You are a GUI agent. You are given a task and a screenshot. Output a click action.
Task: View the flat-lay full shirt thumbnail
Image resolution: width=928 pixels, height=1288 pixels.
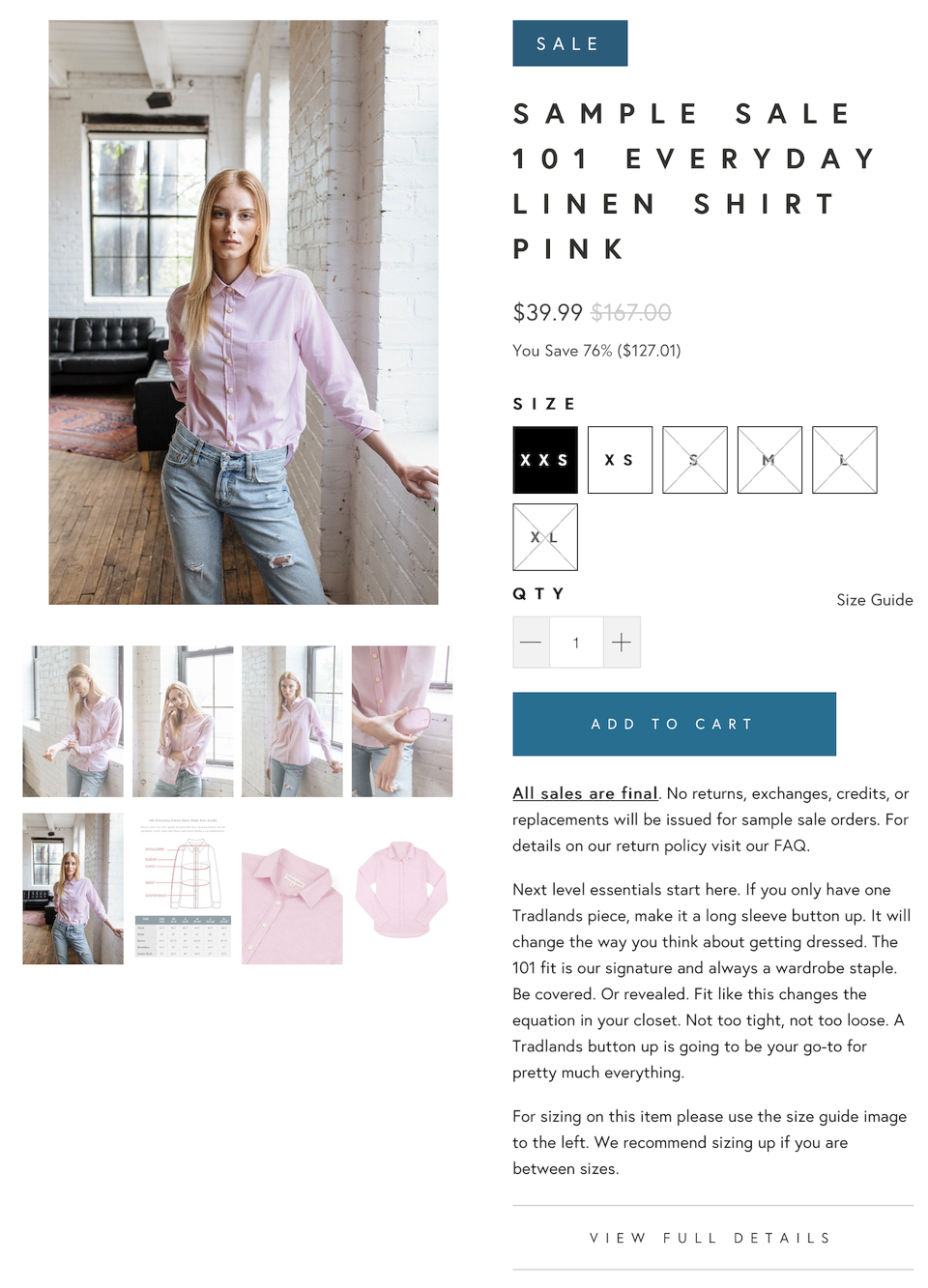tap(402, 889)
